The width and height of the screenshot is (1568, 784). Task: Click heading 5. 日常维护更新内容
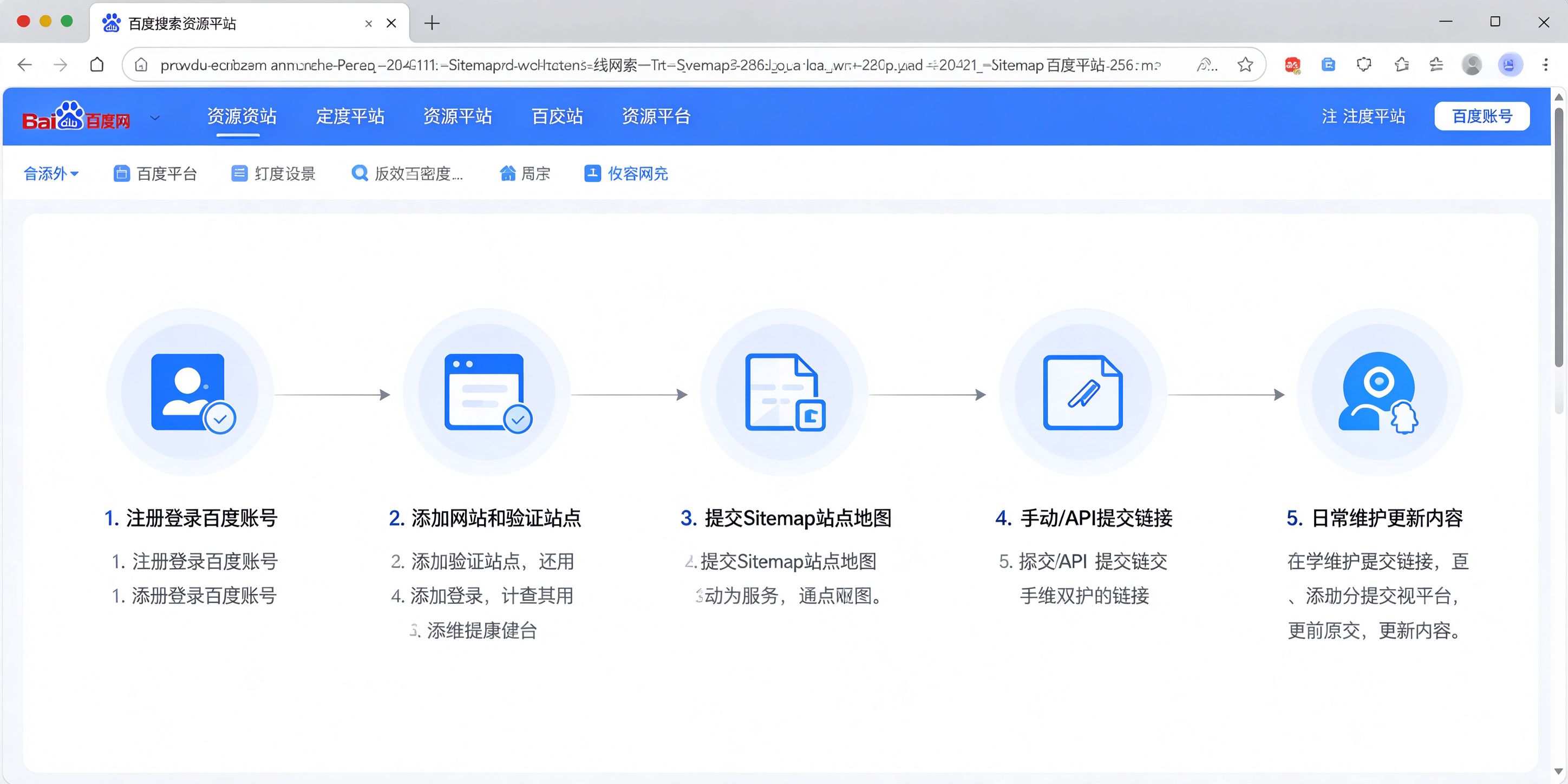coord(1375,518)
